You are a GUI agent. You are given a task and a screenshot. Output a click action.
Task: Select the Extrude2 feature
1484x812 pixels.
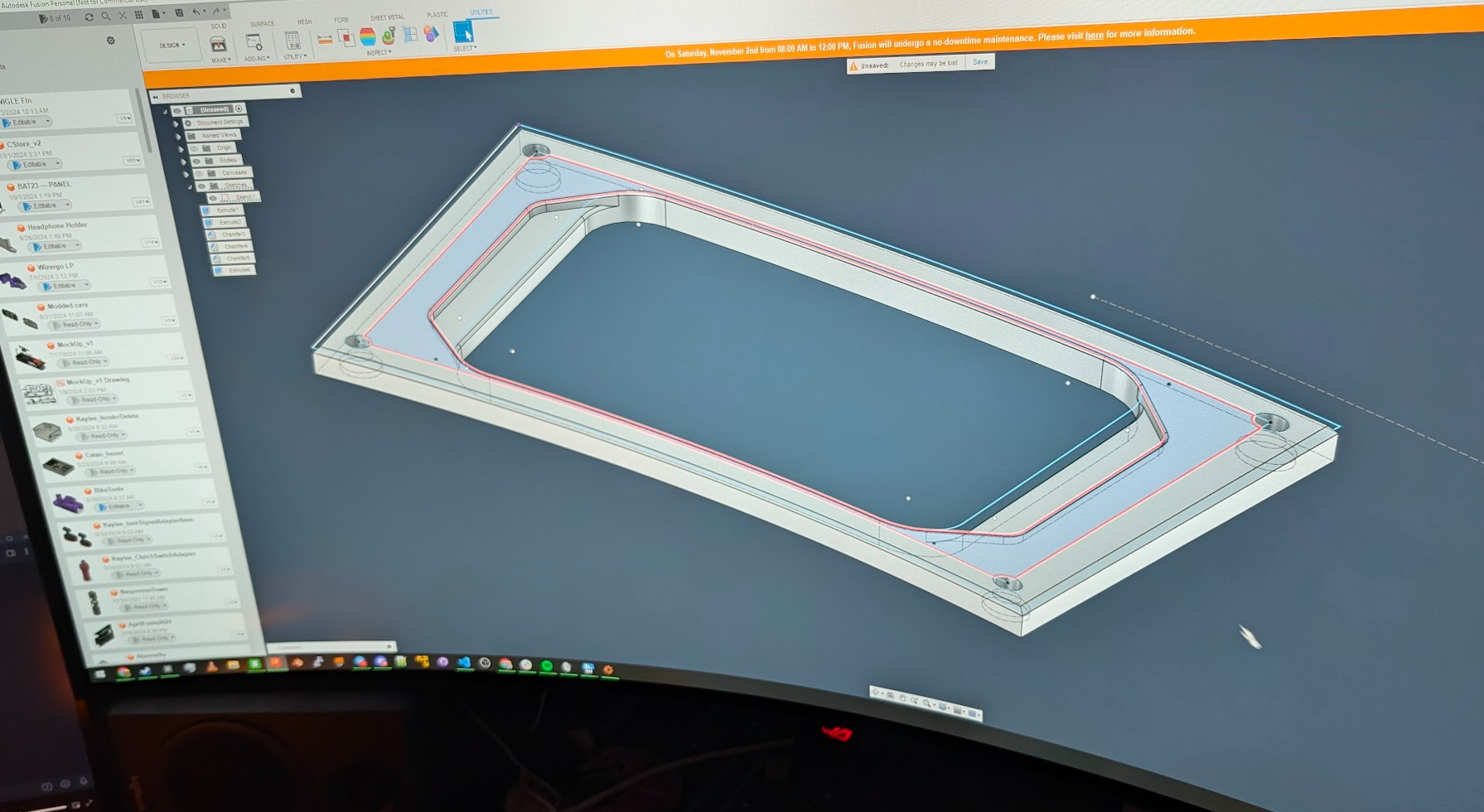(225, 222)
